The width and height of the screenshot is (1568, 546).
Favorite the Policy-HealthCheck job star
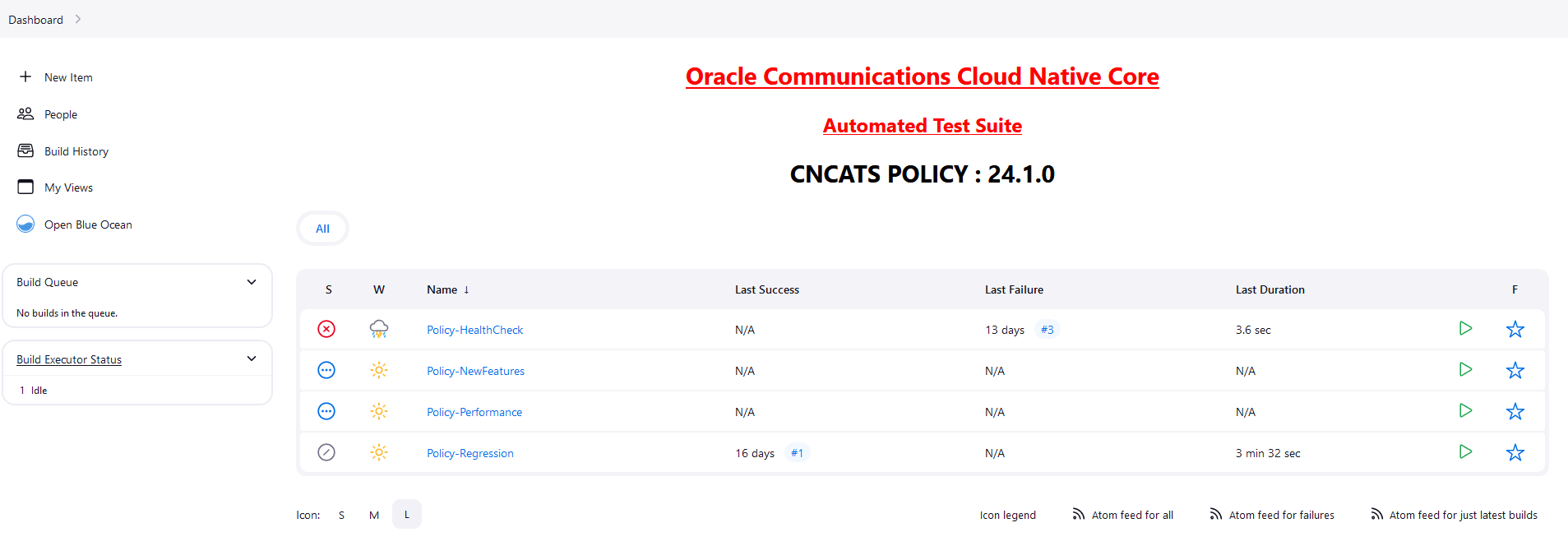(1515, 329)
